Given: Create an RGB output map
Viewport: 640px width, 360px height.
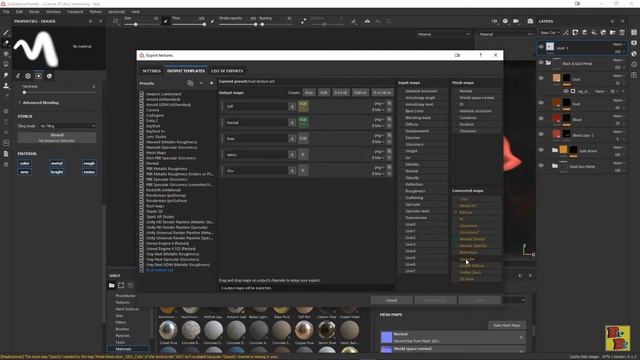Looking at the screenshot, I should pos(324,93).
